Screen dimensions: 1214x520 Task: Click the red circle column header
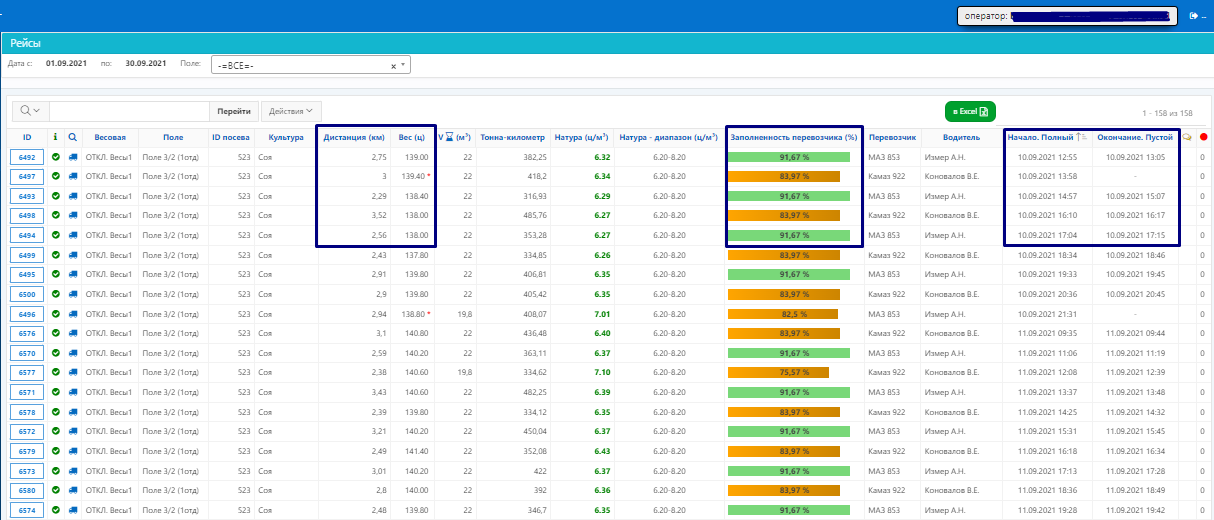1203,137
